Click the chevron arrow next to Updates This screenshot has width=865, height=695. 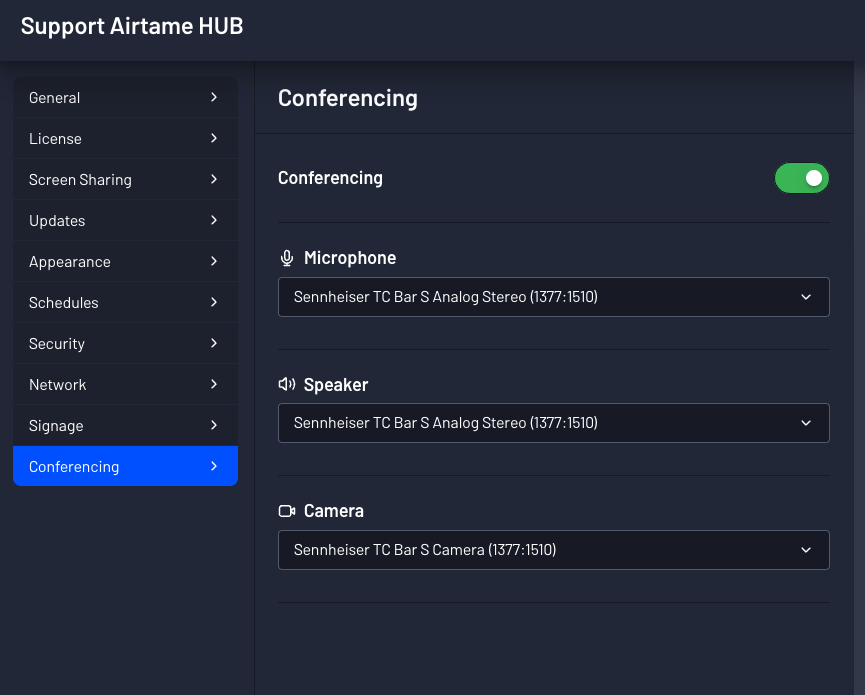(x=214, y=220)
